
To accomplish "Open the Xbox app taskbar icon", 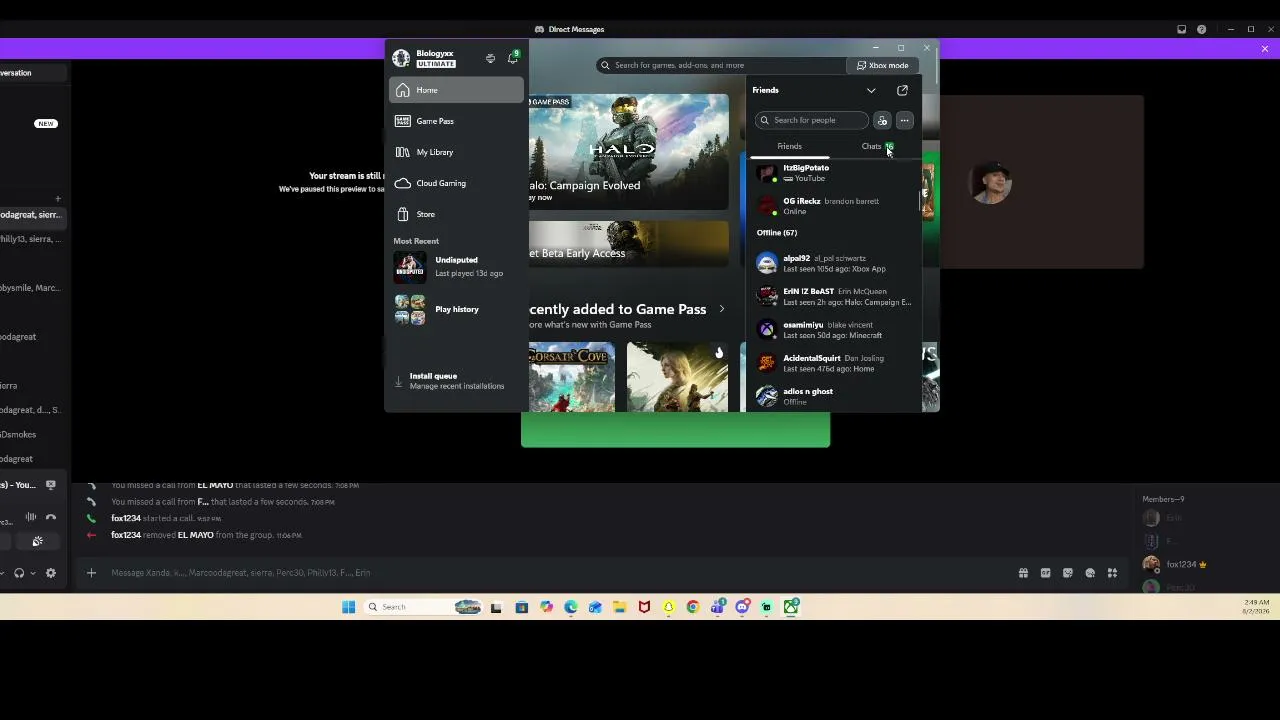I will tap(791, 607).
